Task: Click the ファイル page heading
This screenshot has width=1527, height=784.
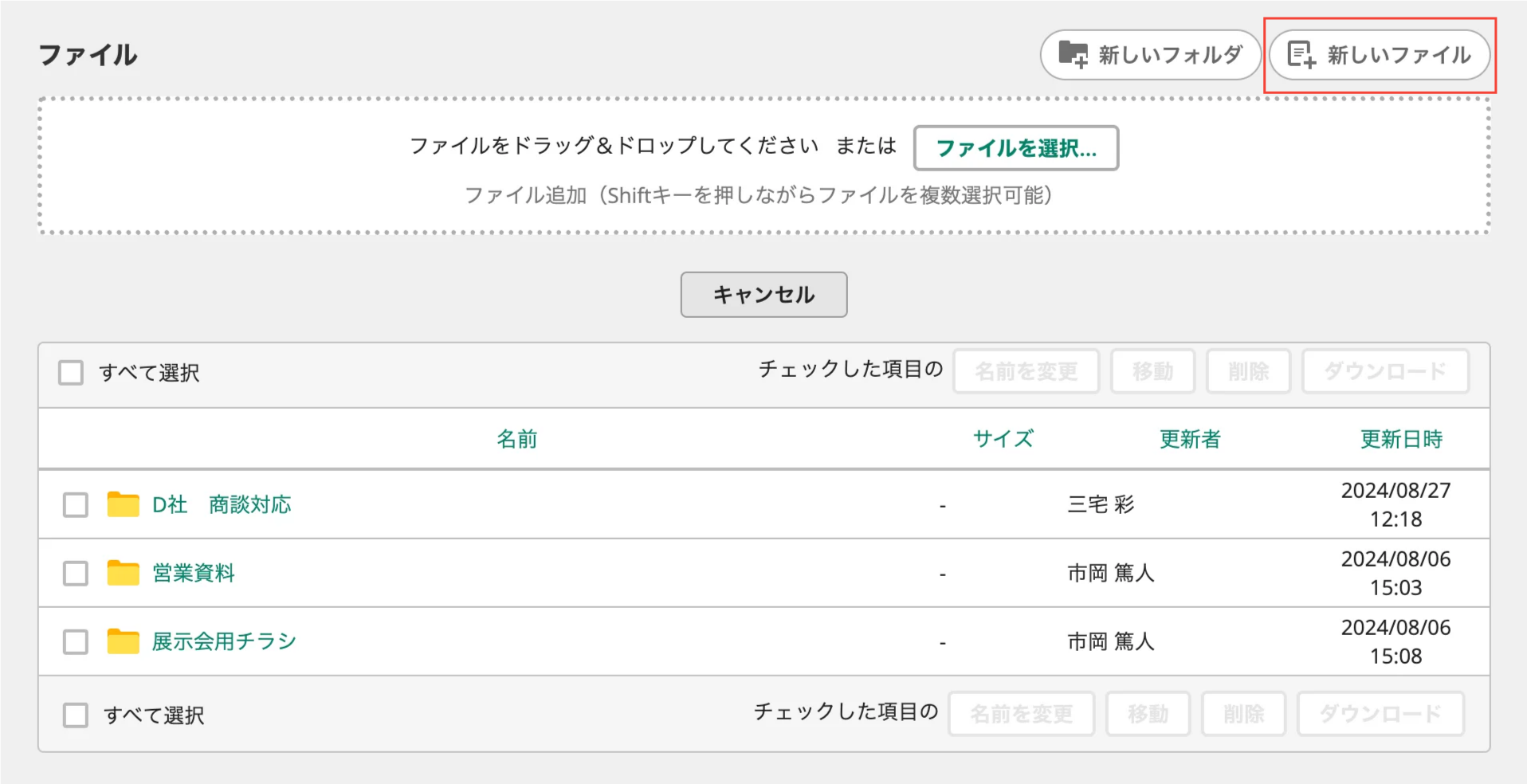Action: pos(88,55)
